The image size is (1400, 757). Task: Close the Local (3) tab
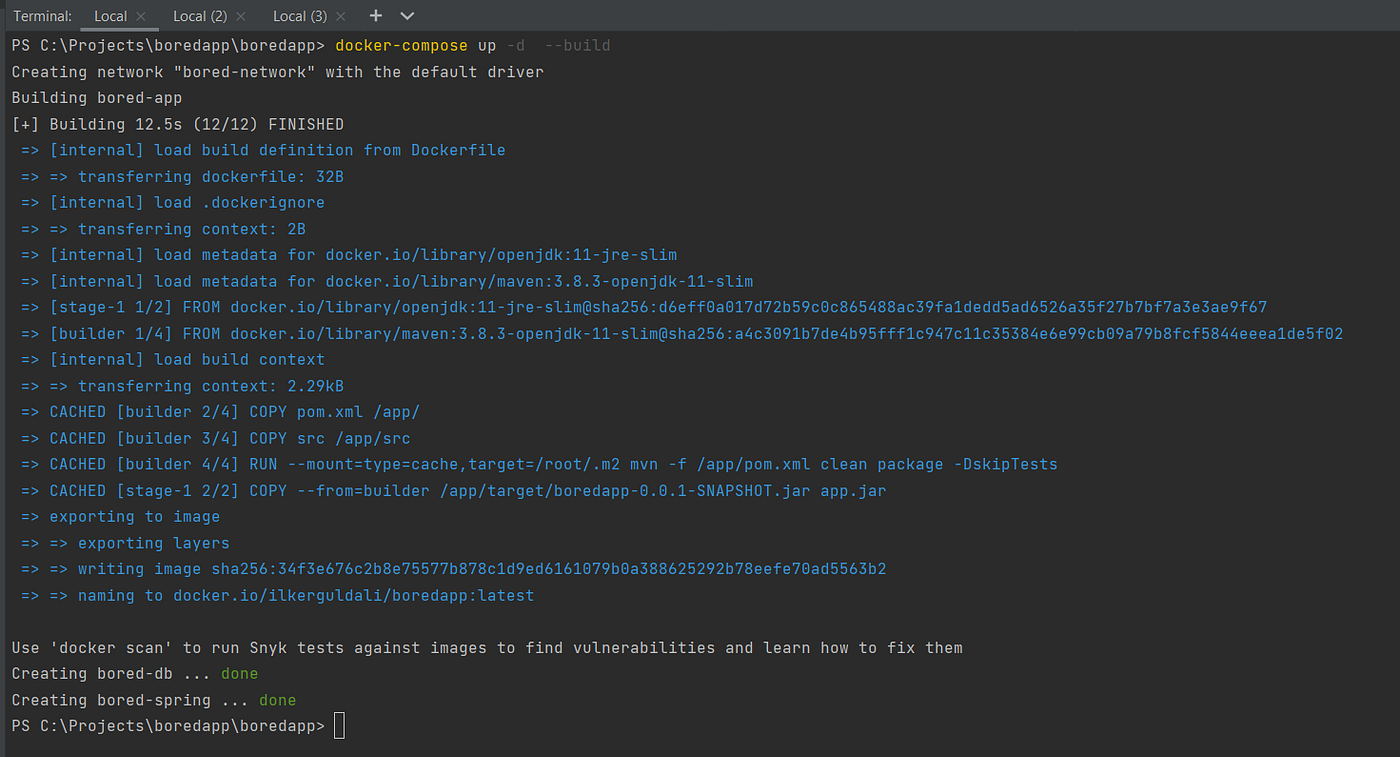tap(341, 16)
